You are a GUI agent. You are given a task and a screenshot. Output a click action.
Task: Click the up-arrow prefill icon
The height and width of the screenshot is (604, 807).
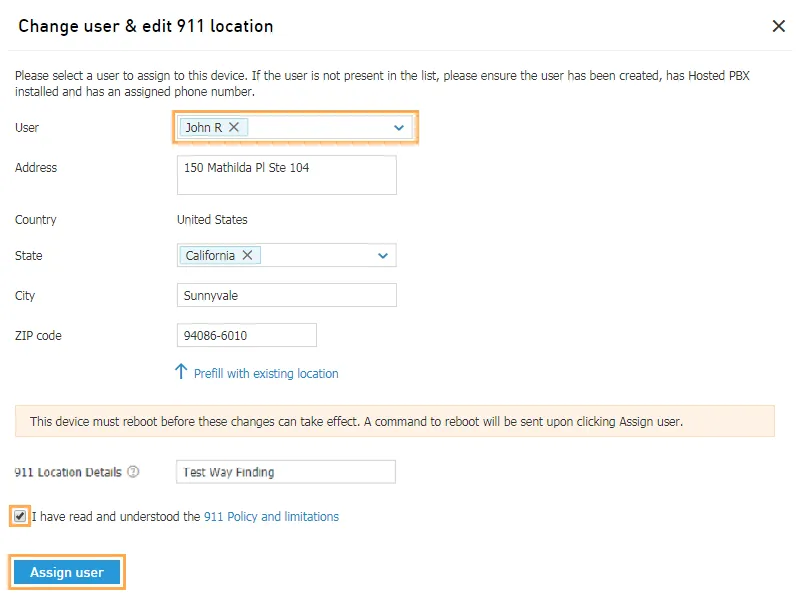(181, 371)
